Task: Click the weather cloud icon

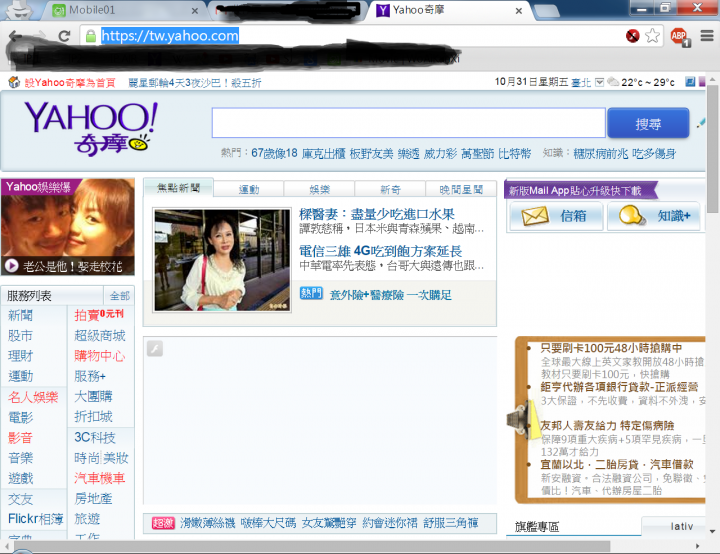Action: (613, 82)
